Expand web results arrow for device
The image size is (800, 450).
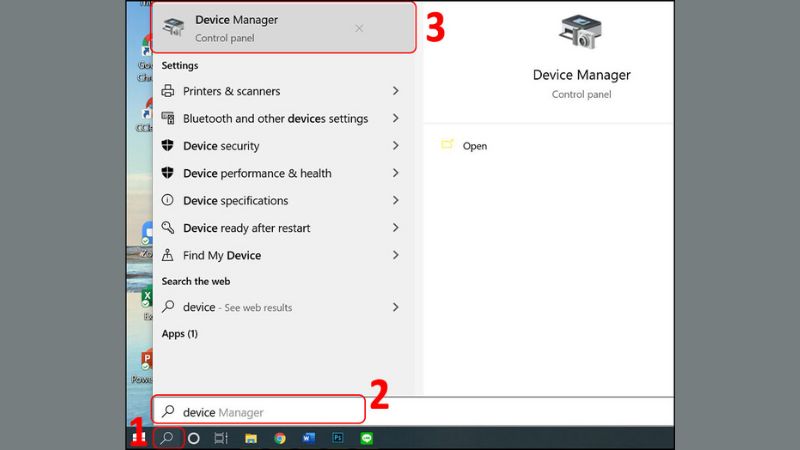pyautogui.click(x=396, y=307)
